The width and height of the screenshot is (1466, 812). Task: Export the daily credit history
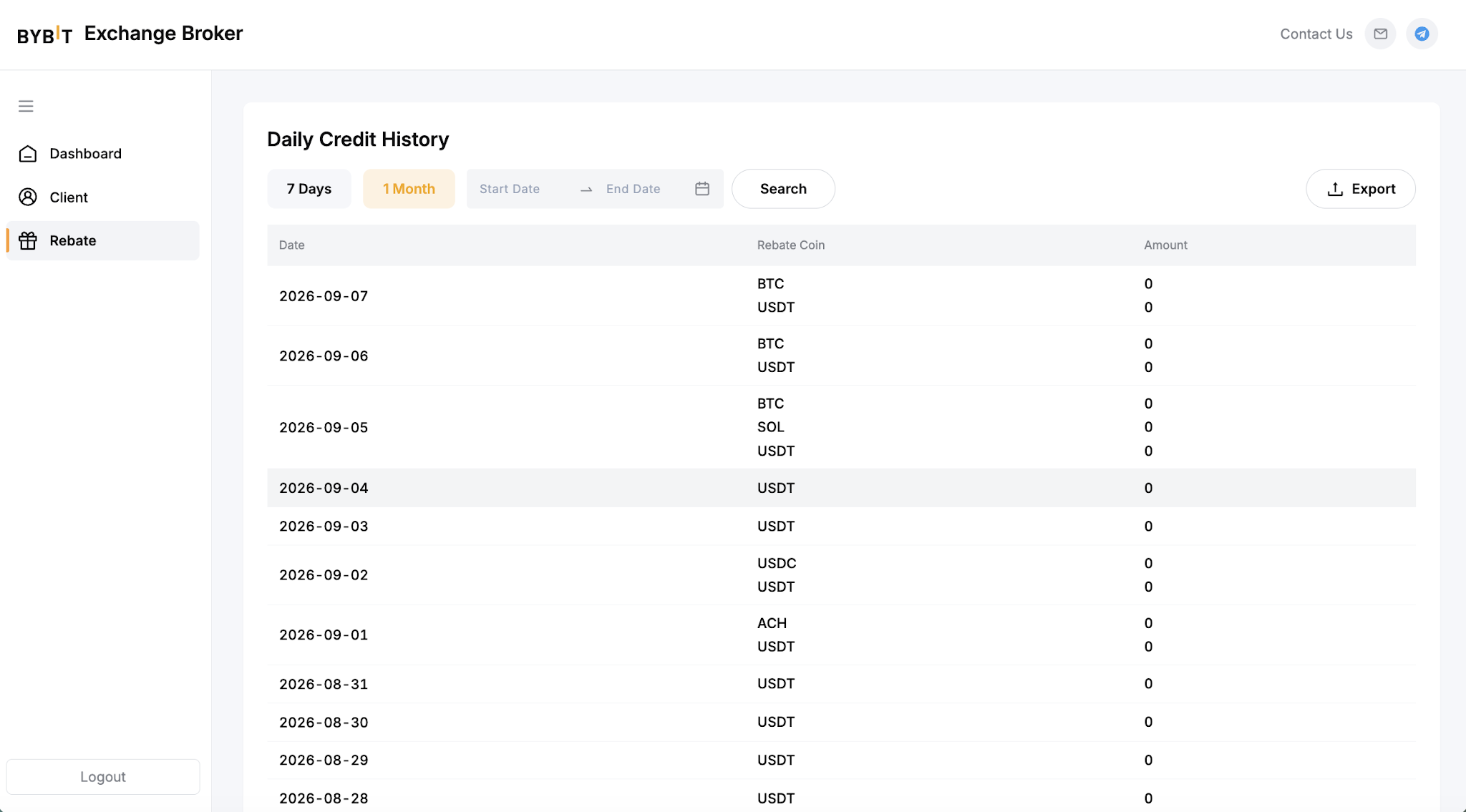coord(1361,189)
